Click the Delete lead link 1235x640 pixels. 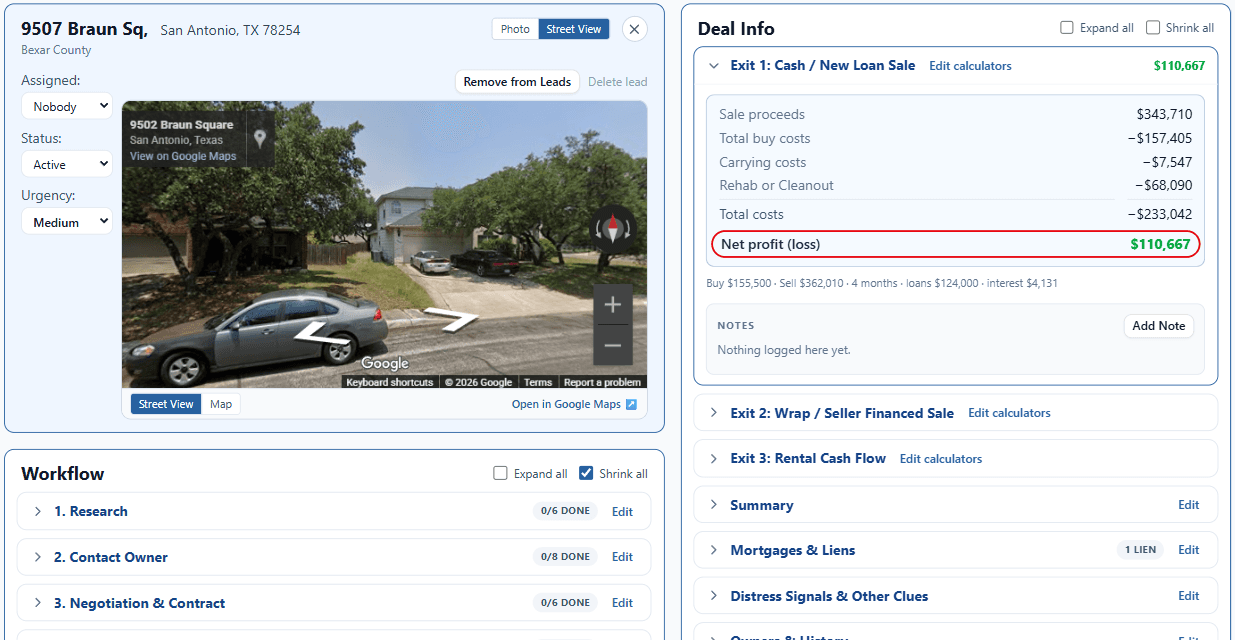pyautogui.click(x=617, y=82)
